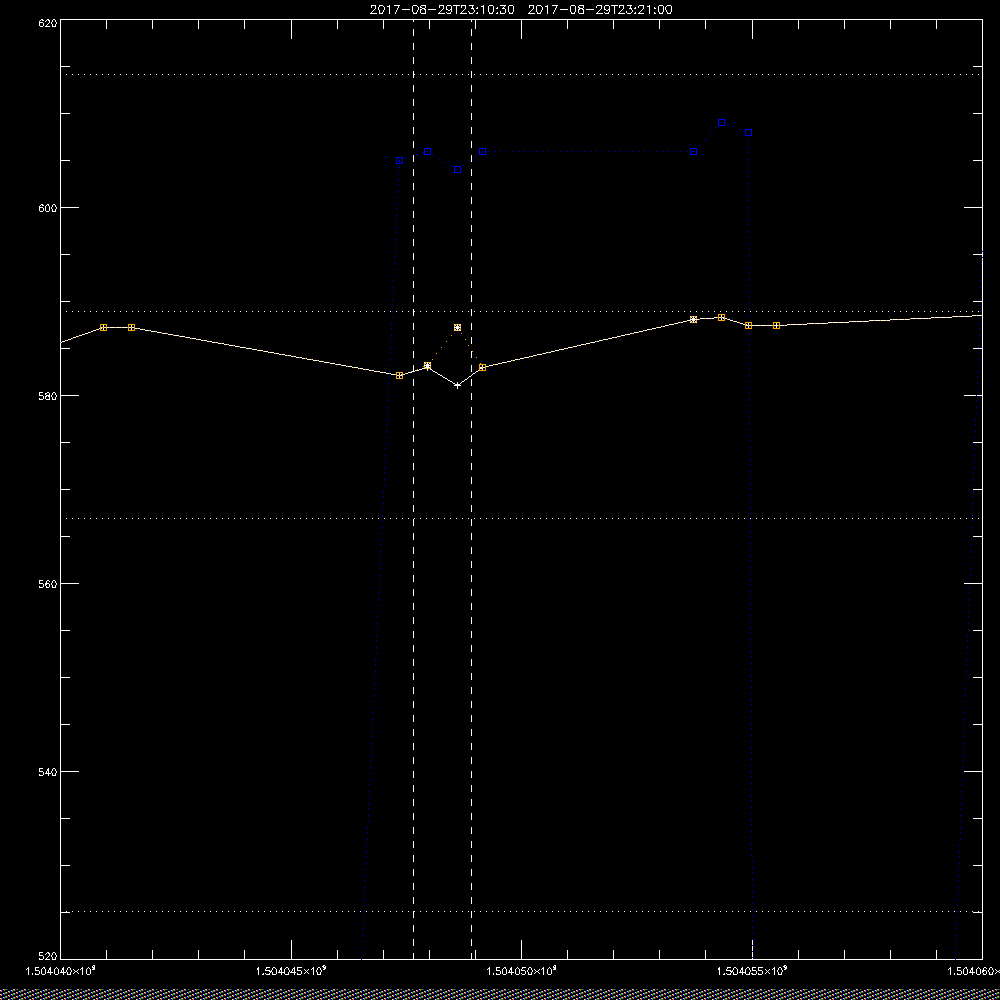Select the rightmost orange square data point
The image size is (1000, 1000).
pos(776,325)
